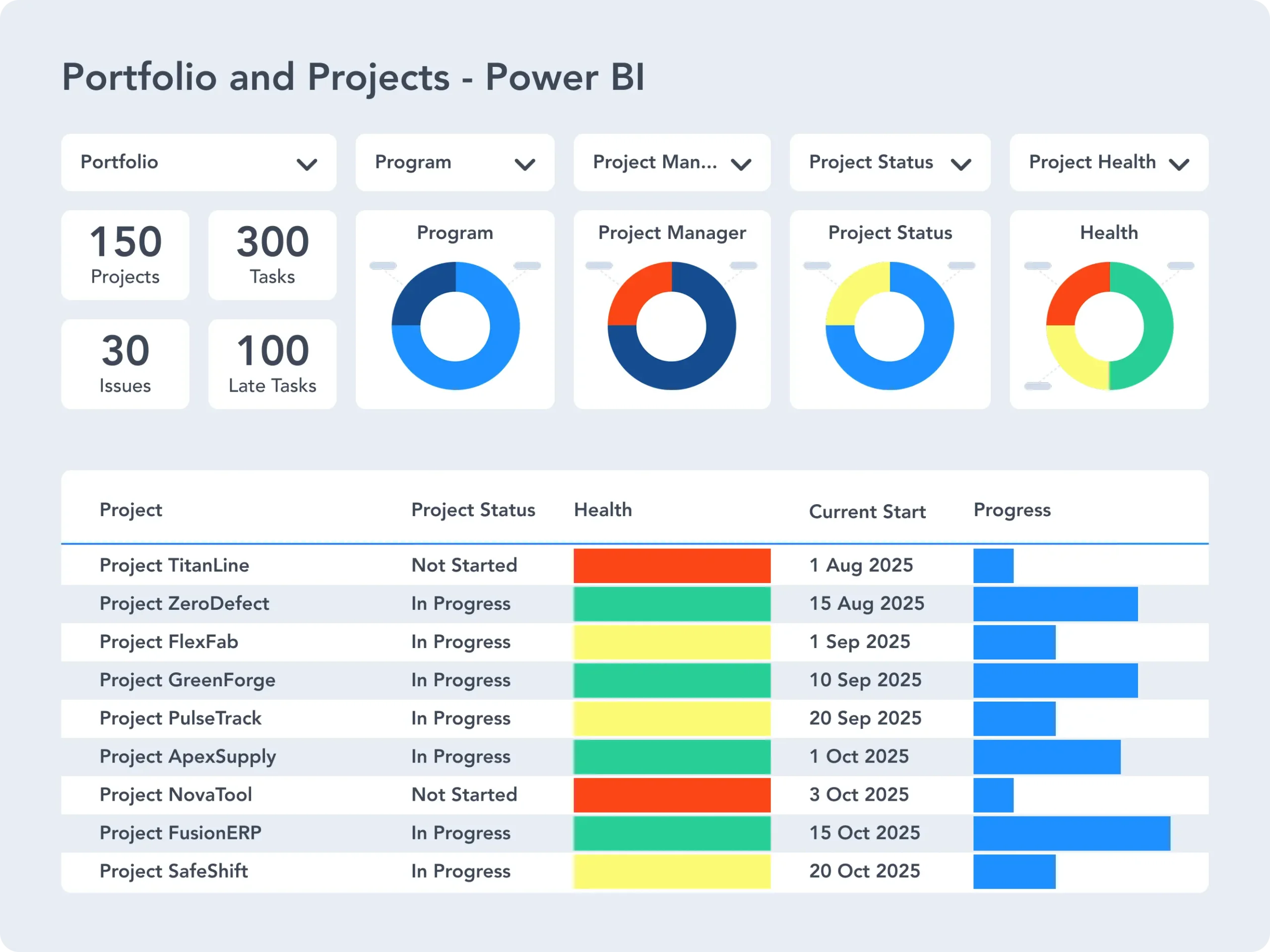Click the 30 Issues card

(x=125, y=364)
